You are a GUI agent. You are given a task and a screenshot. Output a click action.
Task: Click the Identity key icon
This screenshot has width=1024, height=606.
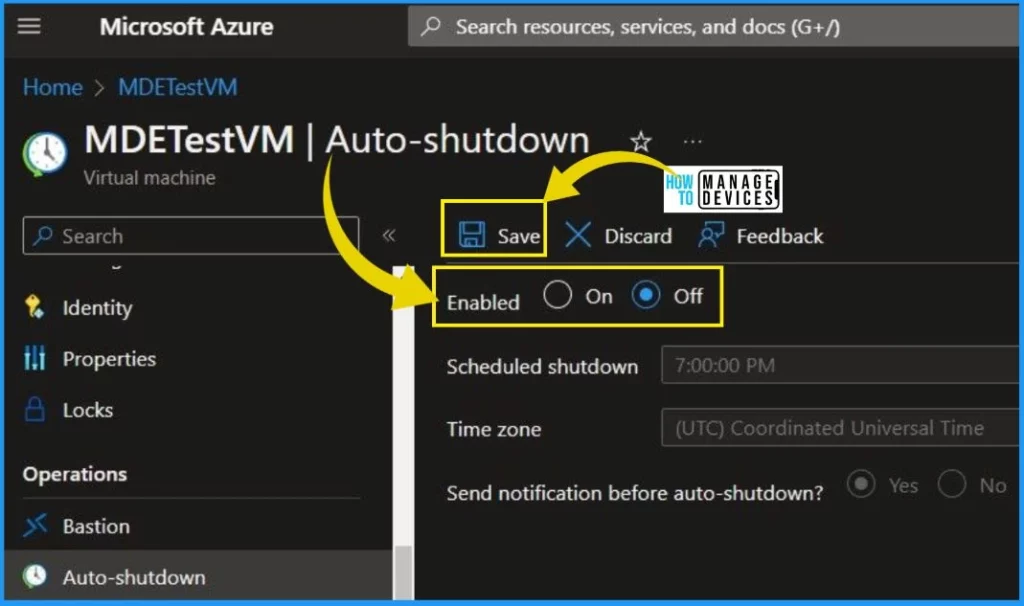click(x=35, y=307)
